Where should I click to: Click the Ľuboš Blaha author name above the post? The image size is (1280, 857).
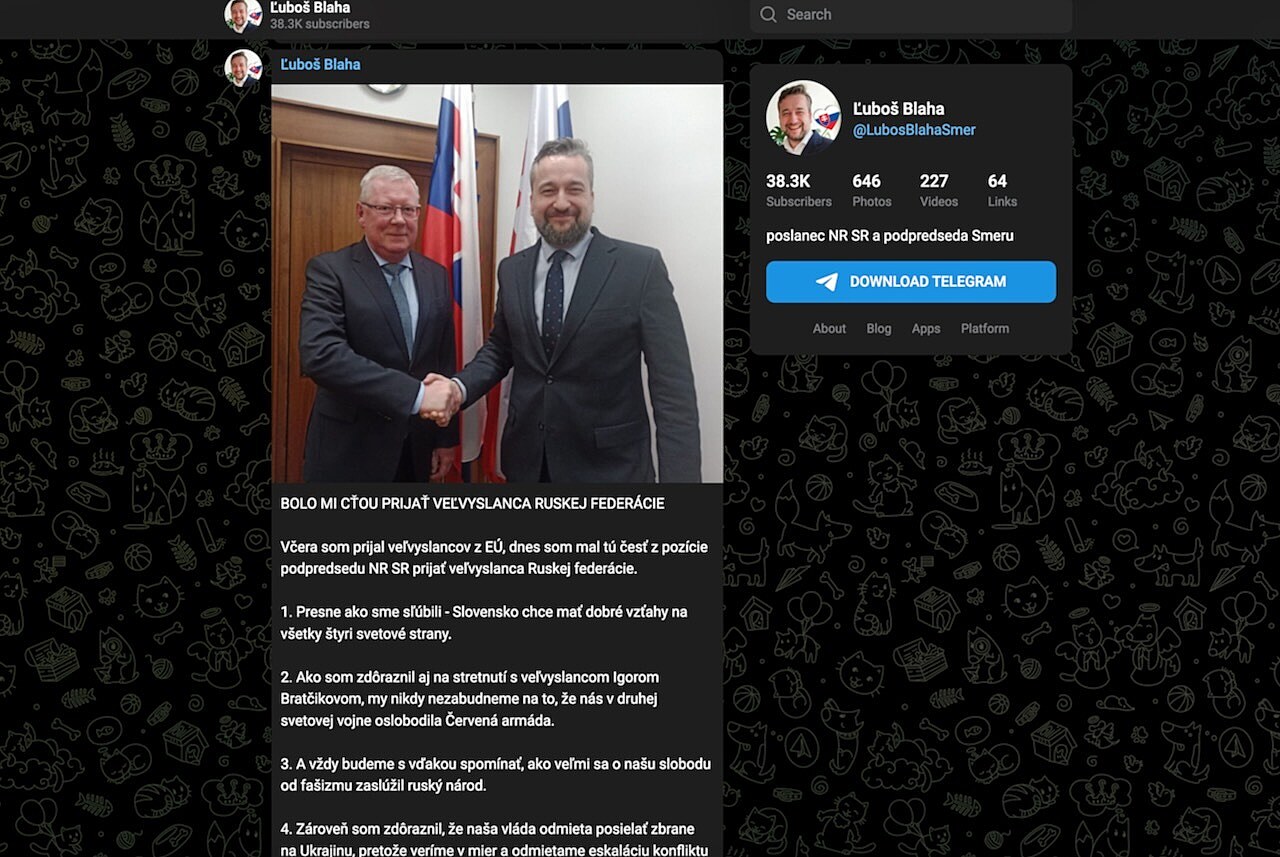320,64
